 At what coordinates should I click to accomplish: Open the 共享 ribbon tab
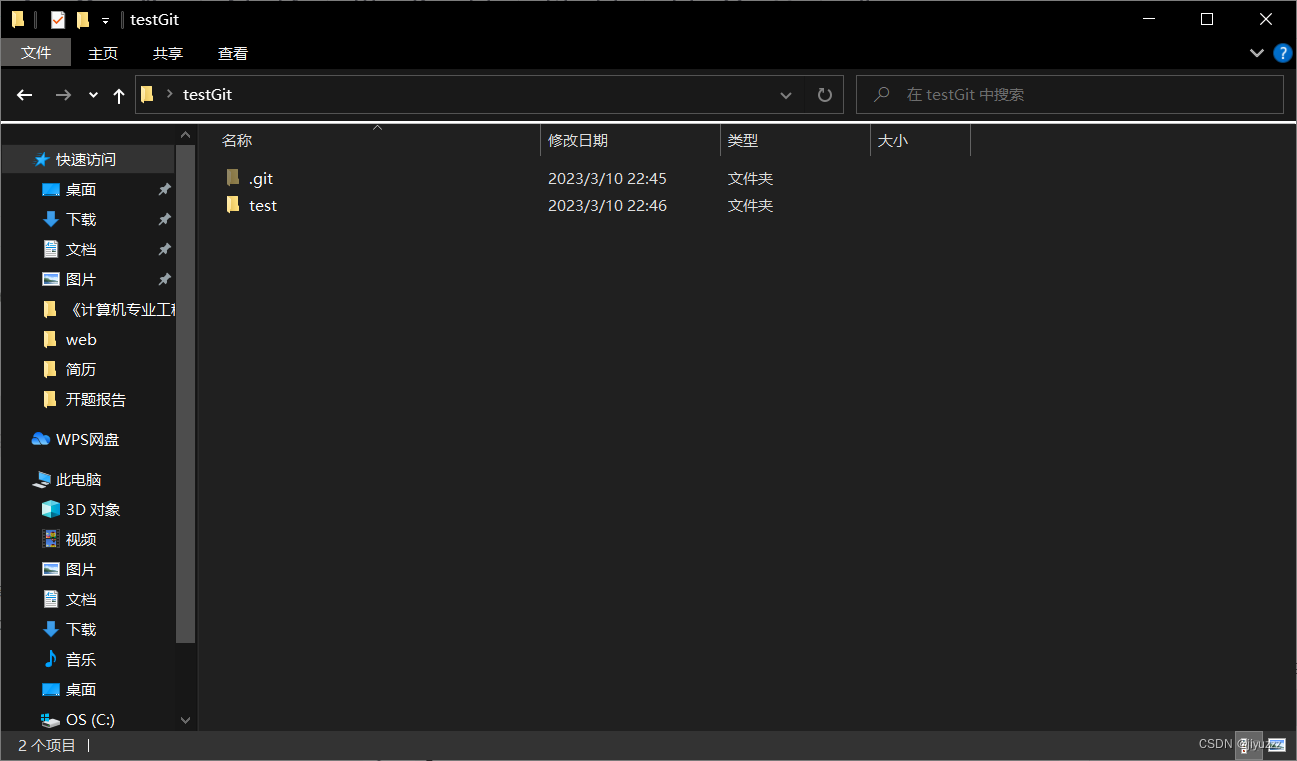pos(168,53)
